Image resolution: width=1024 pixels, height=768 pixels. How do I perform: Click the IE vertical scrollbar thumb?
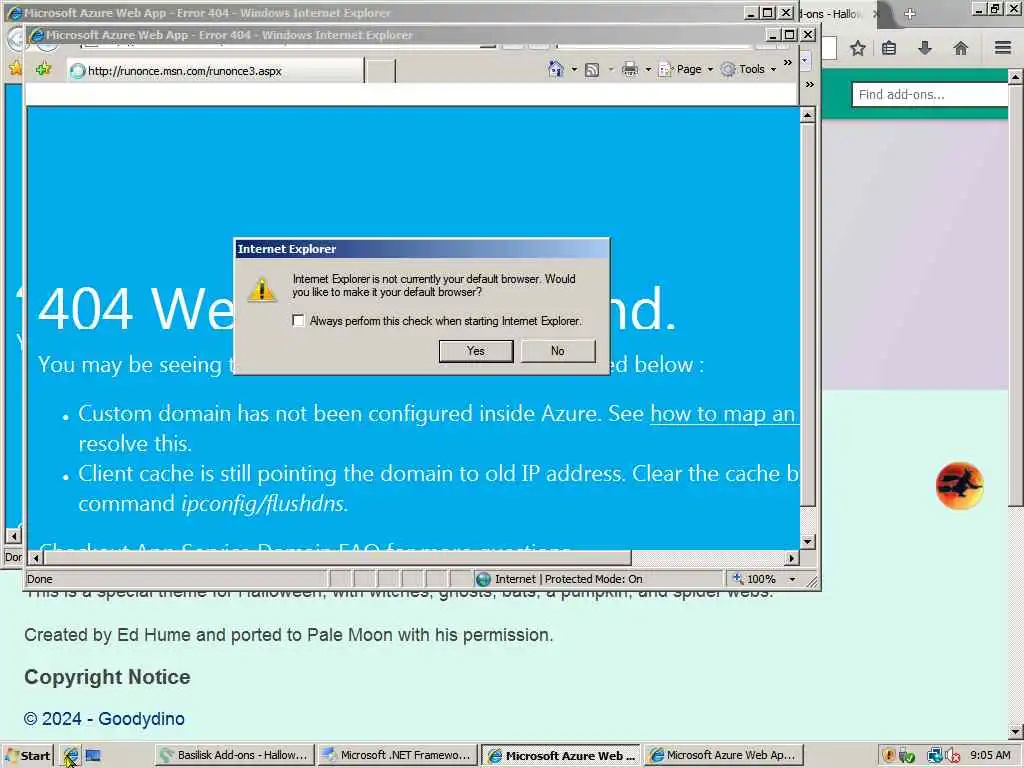click(x=807, y=315)
